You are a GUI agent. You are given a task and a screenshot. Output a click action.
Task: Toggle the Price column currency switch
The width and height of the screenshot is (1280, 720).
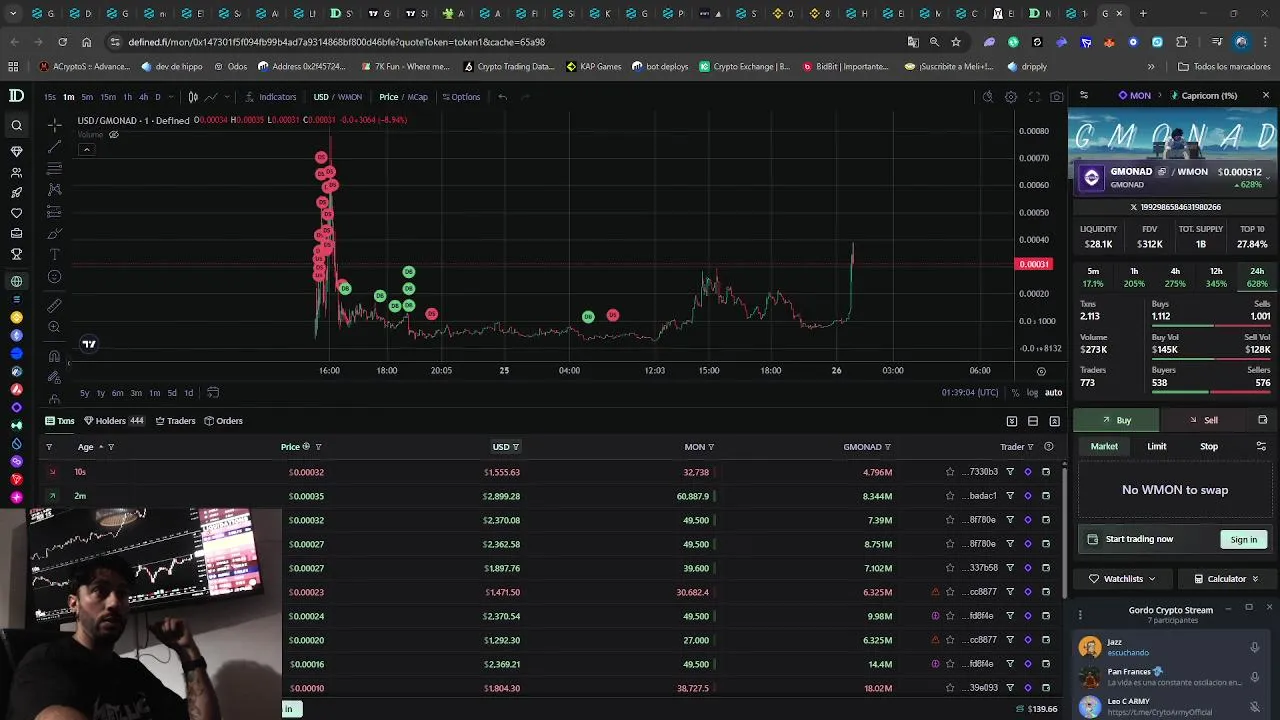pyautogui.click(x=306, y=447)
